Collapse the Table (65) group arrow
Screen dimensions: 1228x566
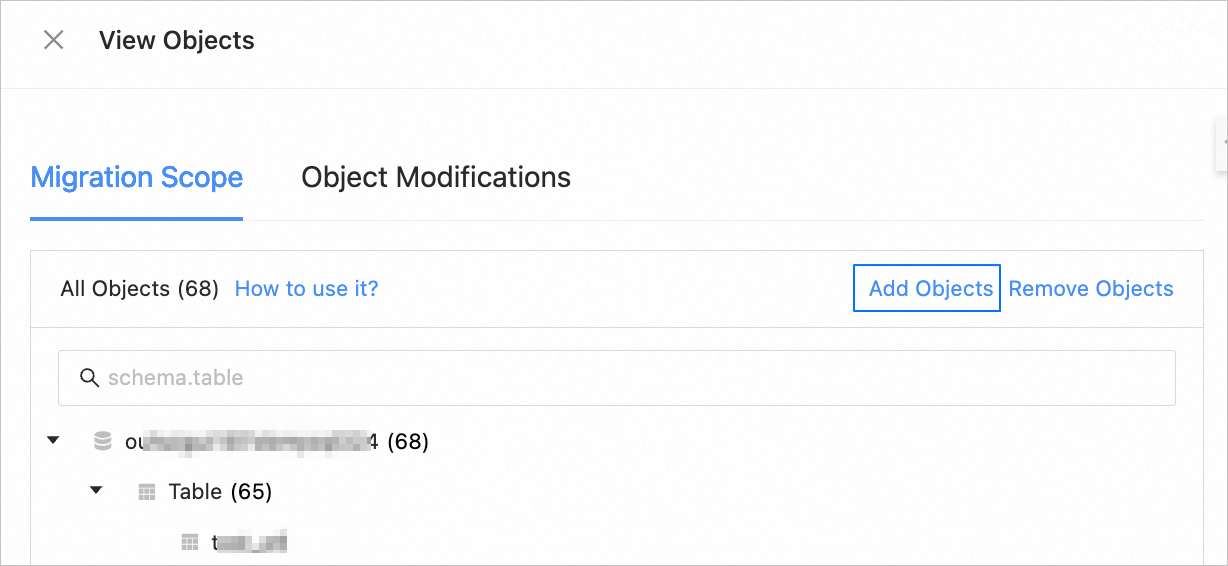pyautogui.click(x=97, y=491)
